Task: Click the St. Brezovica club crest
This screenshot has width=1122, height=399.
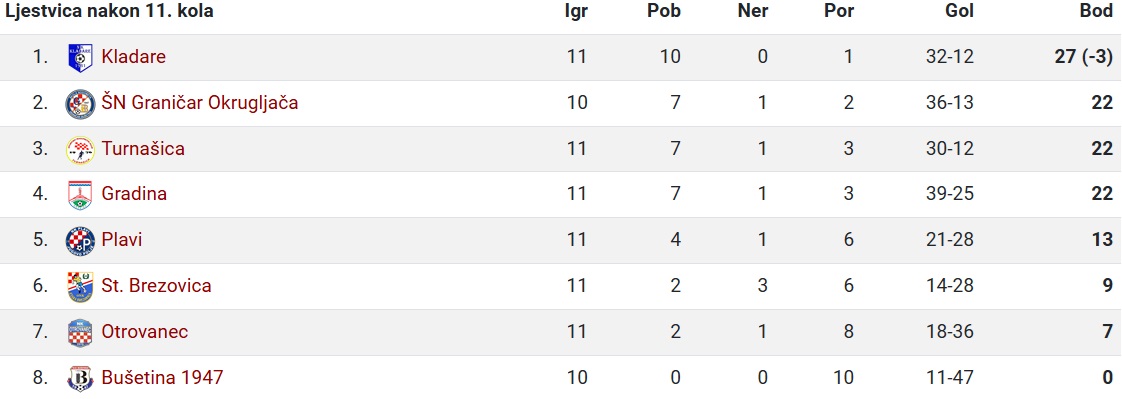Action: 79,287
